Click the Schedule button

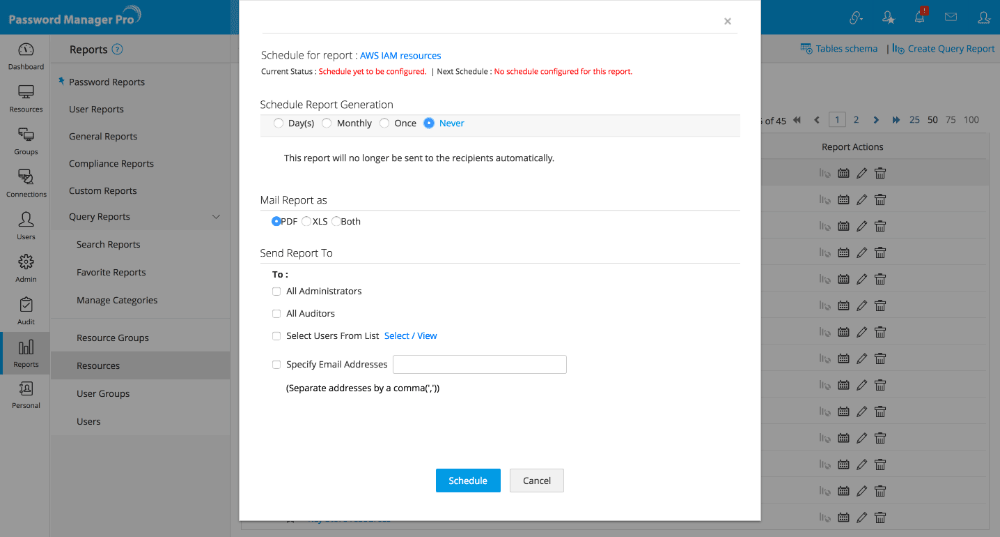pyautogui.click(x=468, y=481)
